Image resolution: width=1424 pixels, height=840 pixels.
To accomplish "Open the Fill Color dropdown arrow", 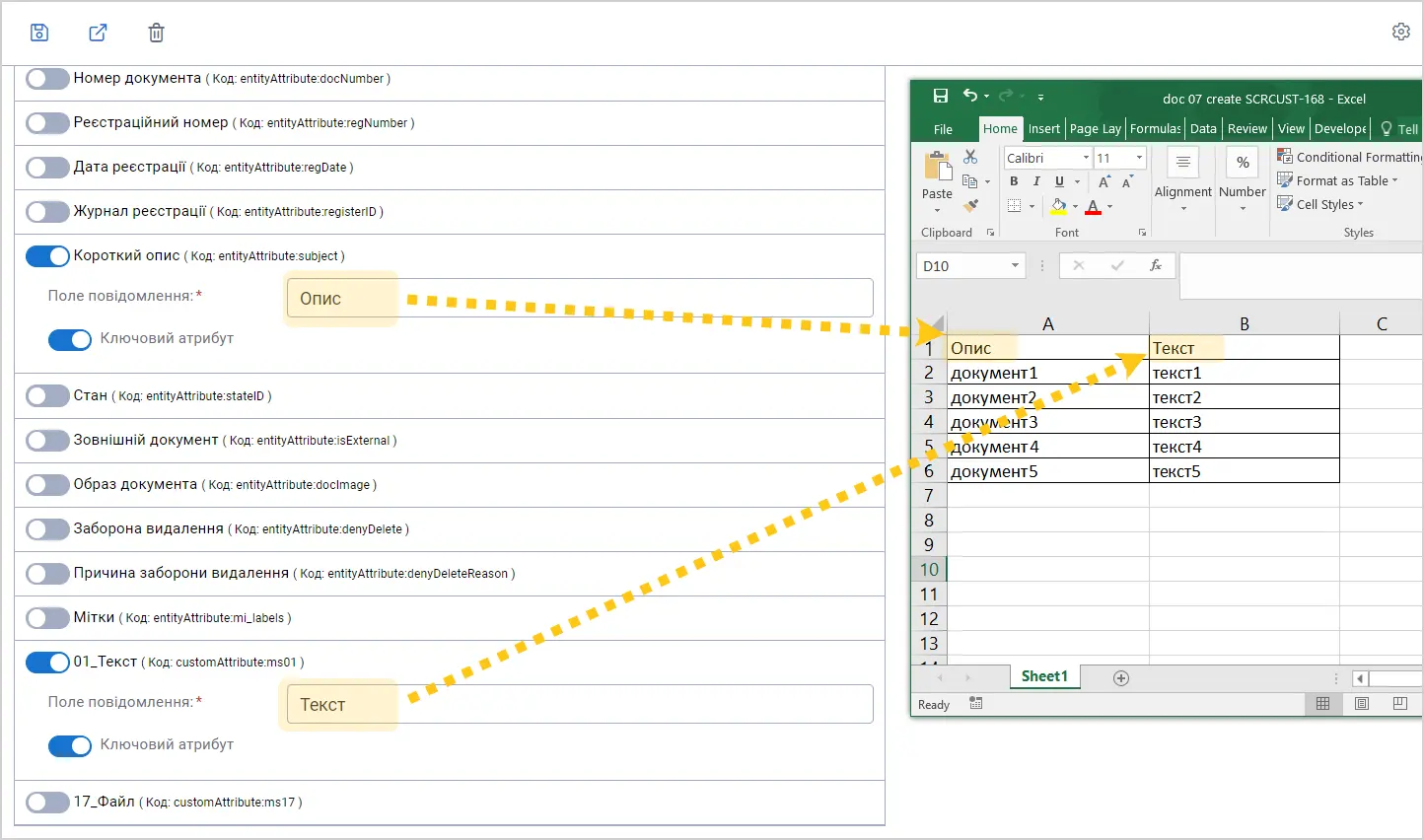I will (x=1075, y=206).
